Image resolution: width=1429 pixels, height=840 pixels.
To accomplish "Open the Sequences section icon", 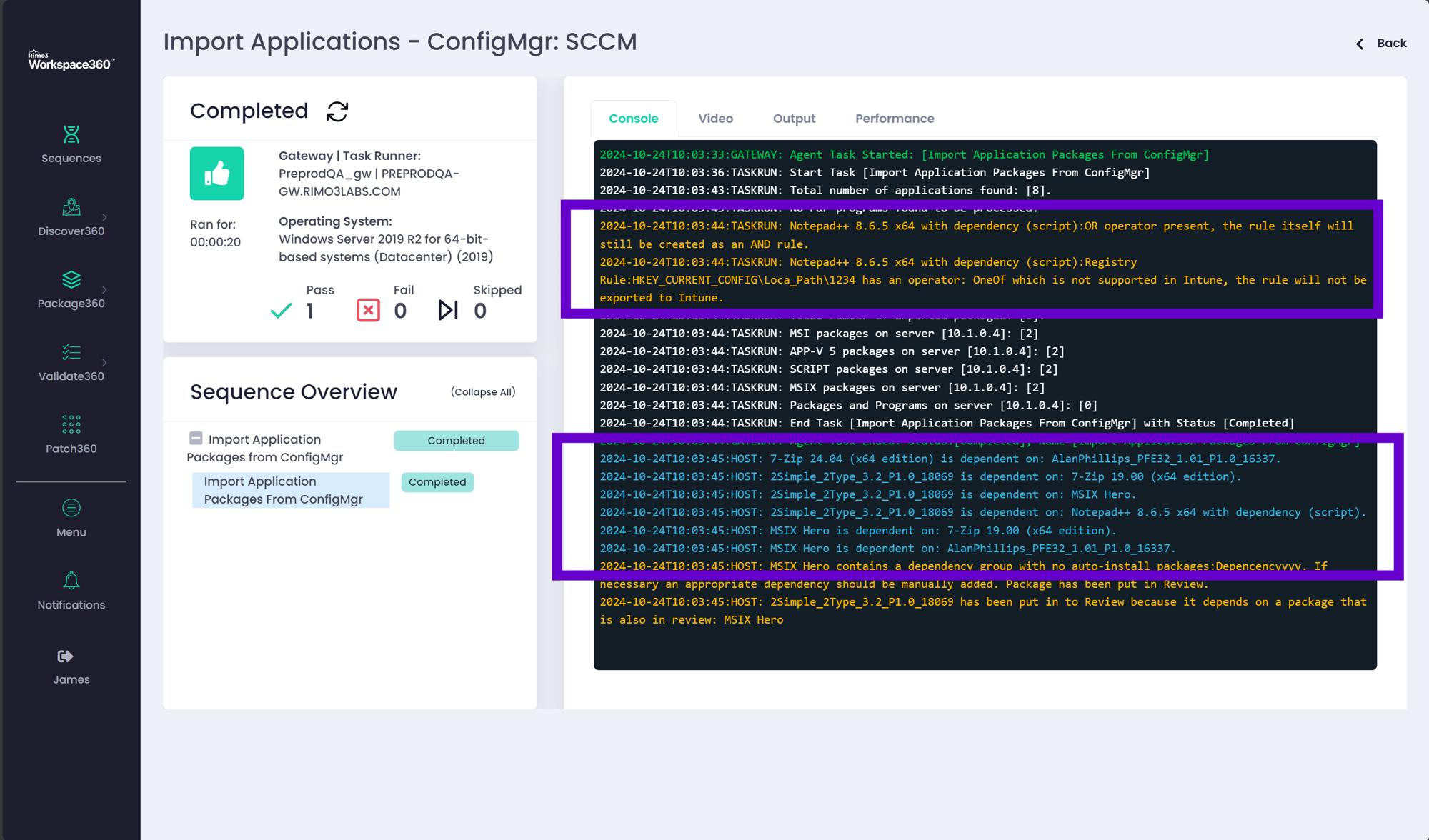I will click(x=71, y=134).
